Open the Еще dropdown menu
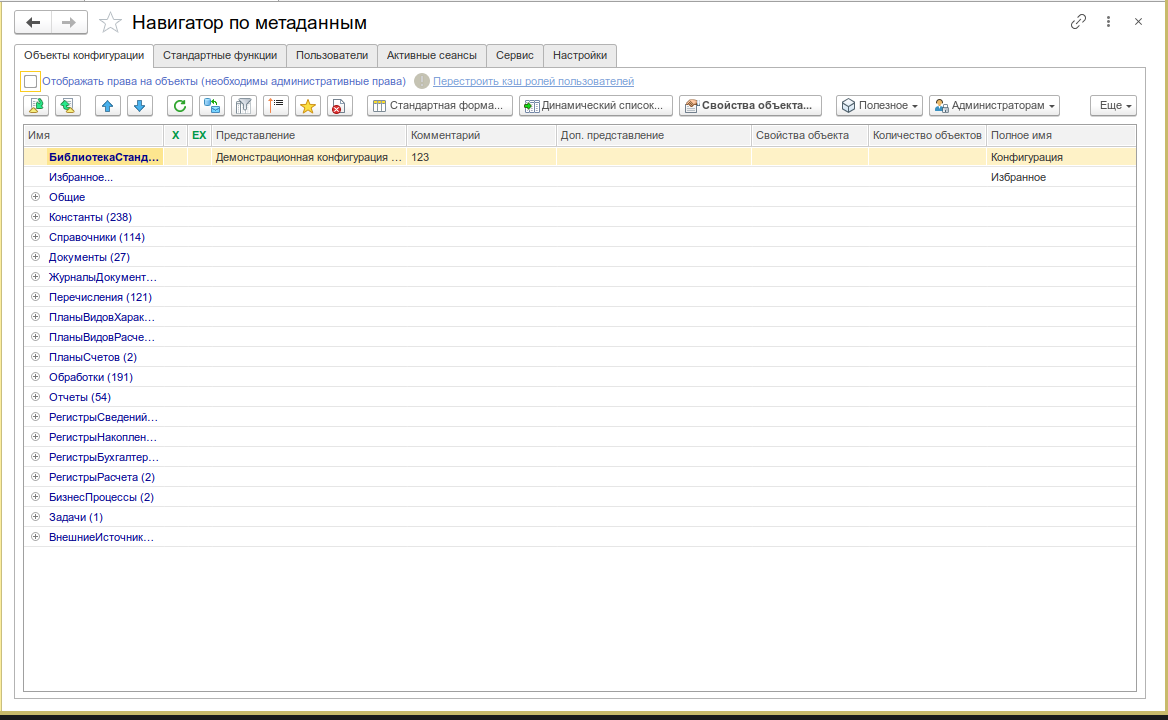 (1114, 106)
